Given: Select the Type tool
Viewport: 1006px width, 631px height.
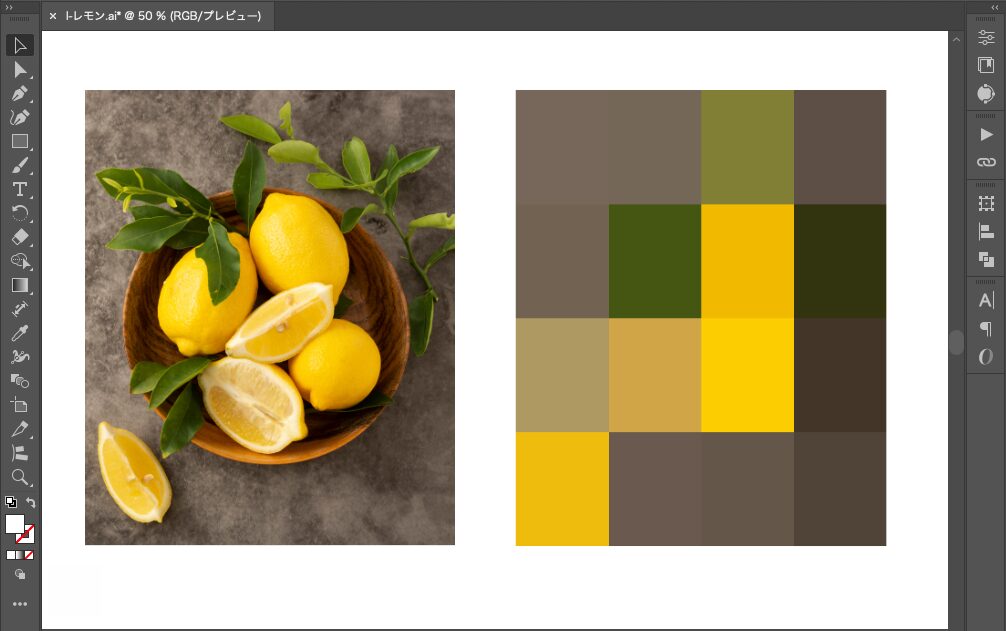Looking at the screenshot, I should pyautogui.click(x=20, y=189).
